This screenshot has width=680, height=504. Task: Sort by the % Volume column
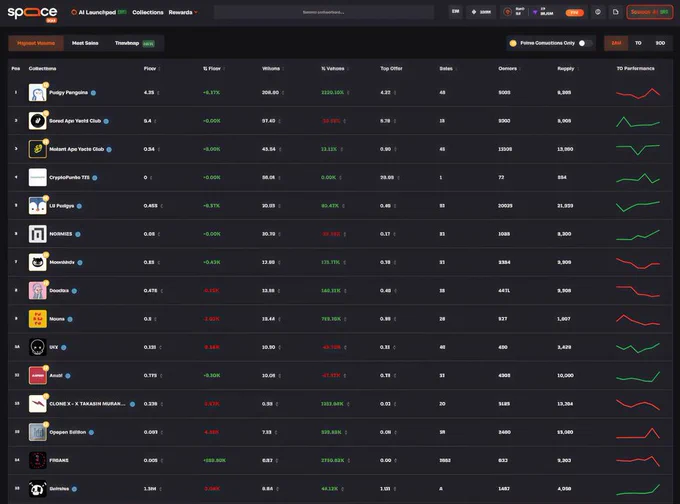click(334, 69)
